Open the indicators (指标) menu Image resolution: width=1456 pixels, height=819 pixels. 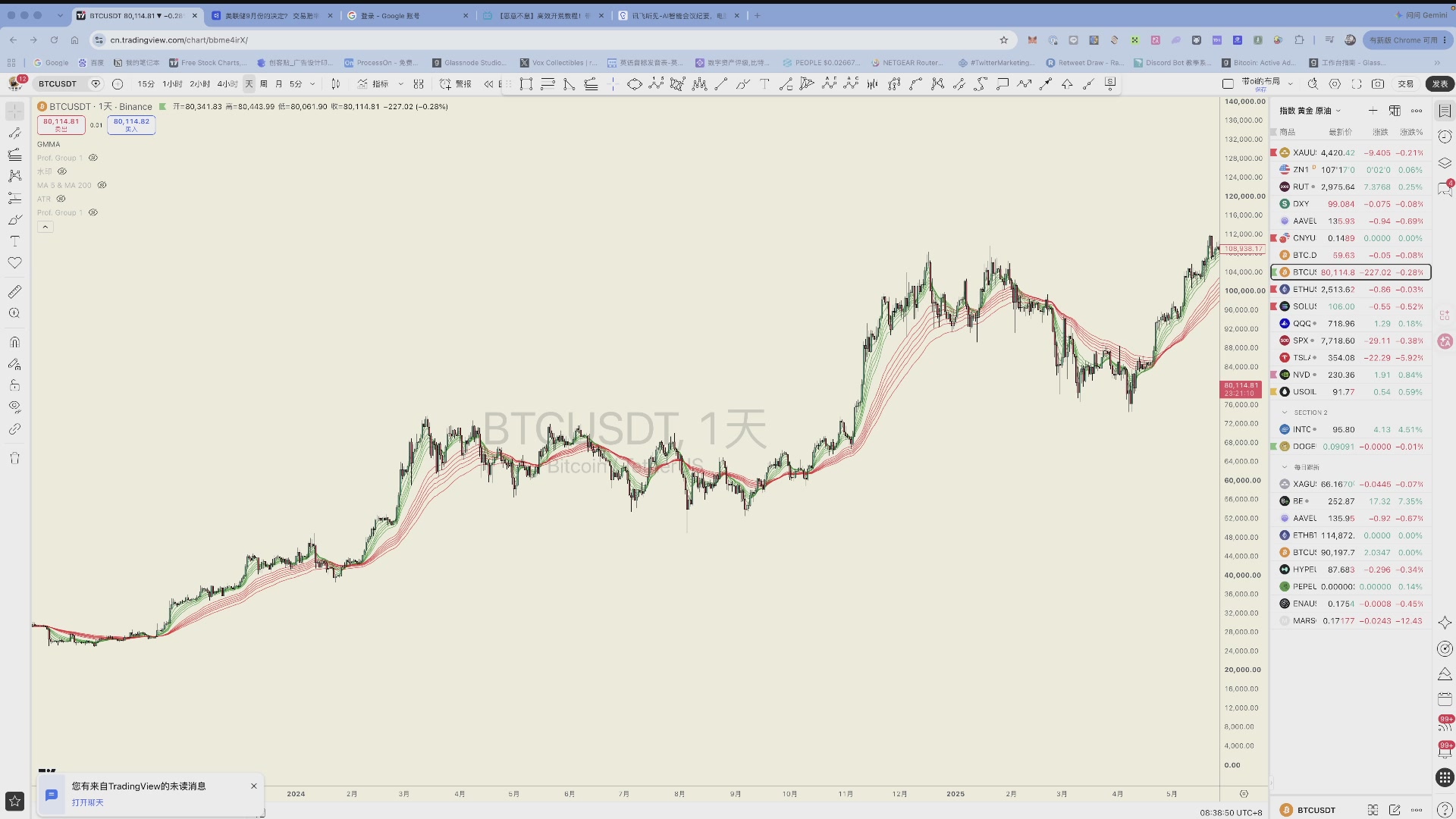point(374,84)
